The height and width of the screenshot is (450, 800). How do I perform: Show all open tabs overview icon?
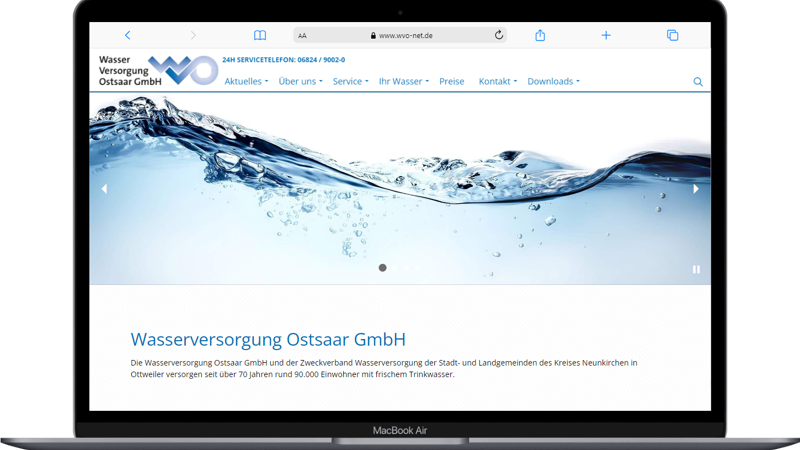point(672,35)
